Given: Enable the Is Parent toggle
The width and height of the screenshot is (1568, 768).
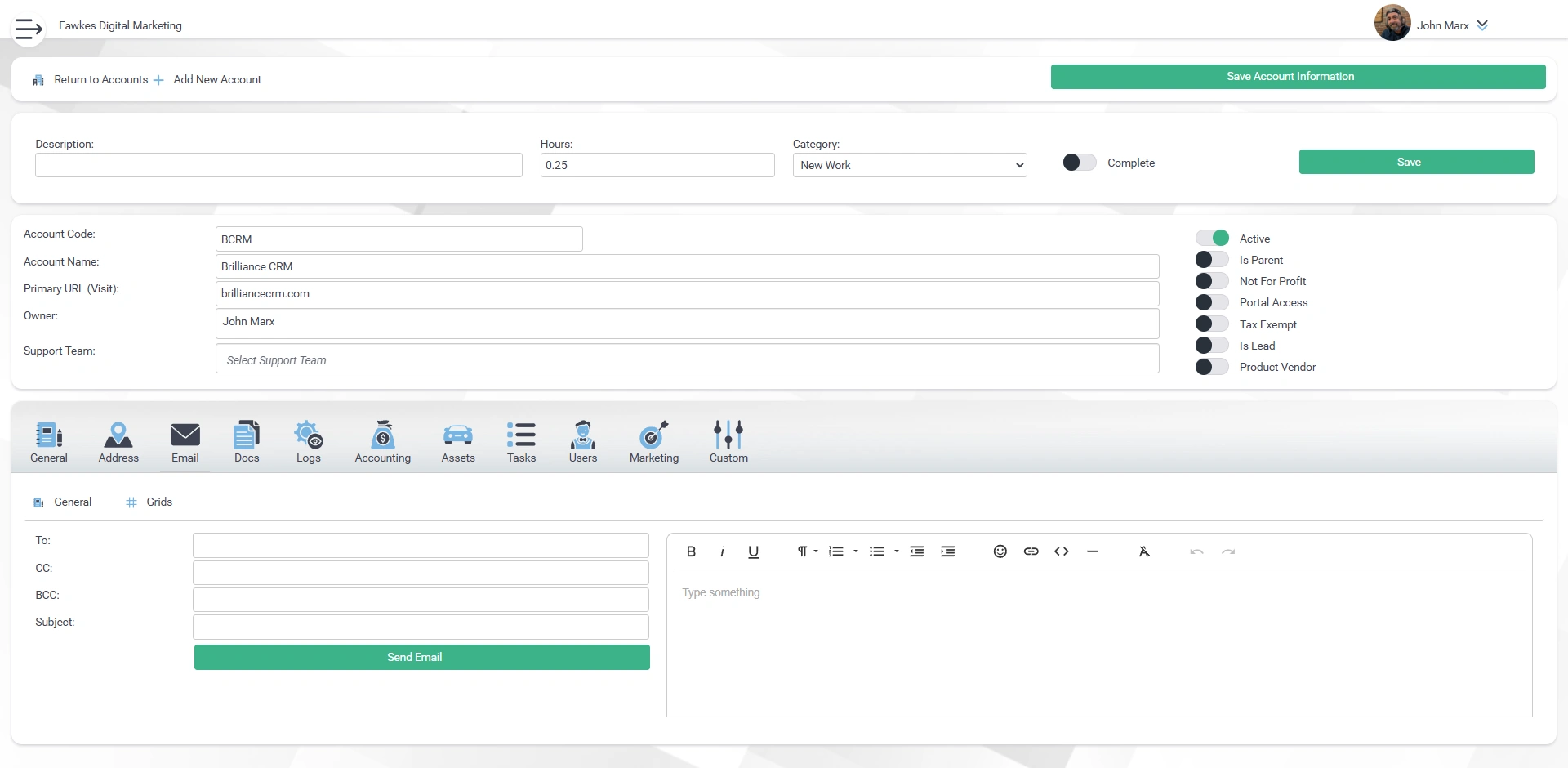Looking at the screenshot, I should (1211, 259).
